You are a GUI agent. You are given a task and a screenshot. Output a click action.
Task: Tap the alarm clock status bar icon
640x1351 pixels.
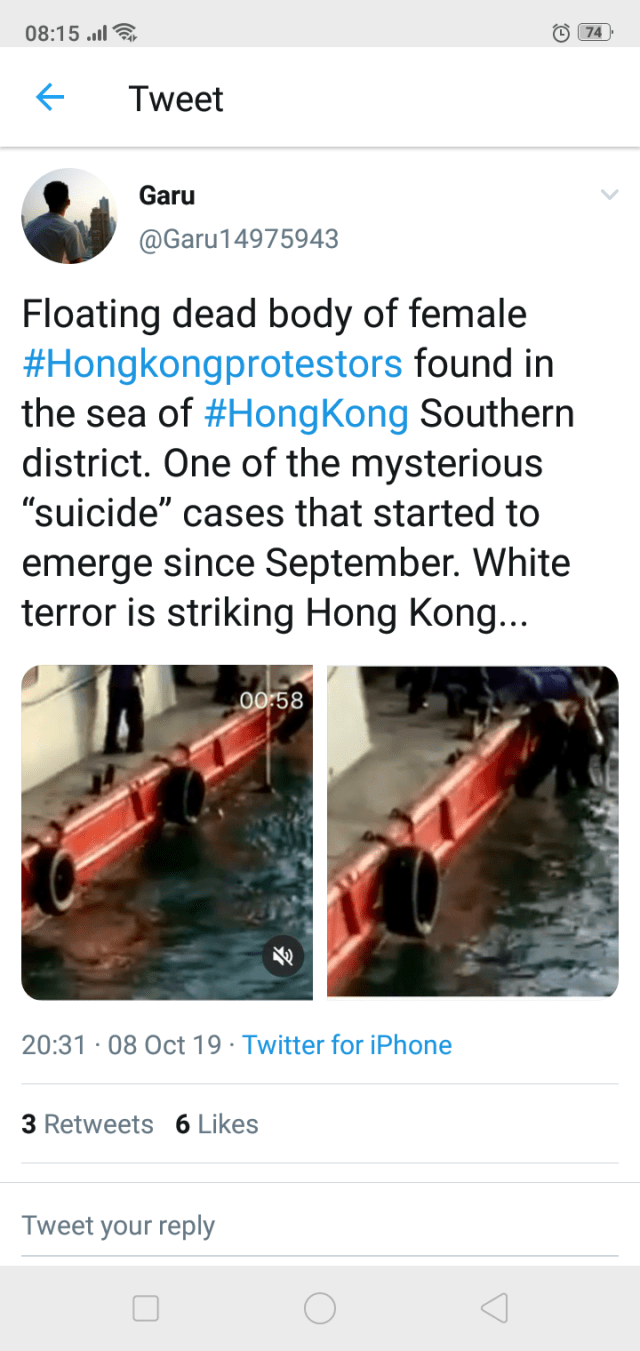561,33
